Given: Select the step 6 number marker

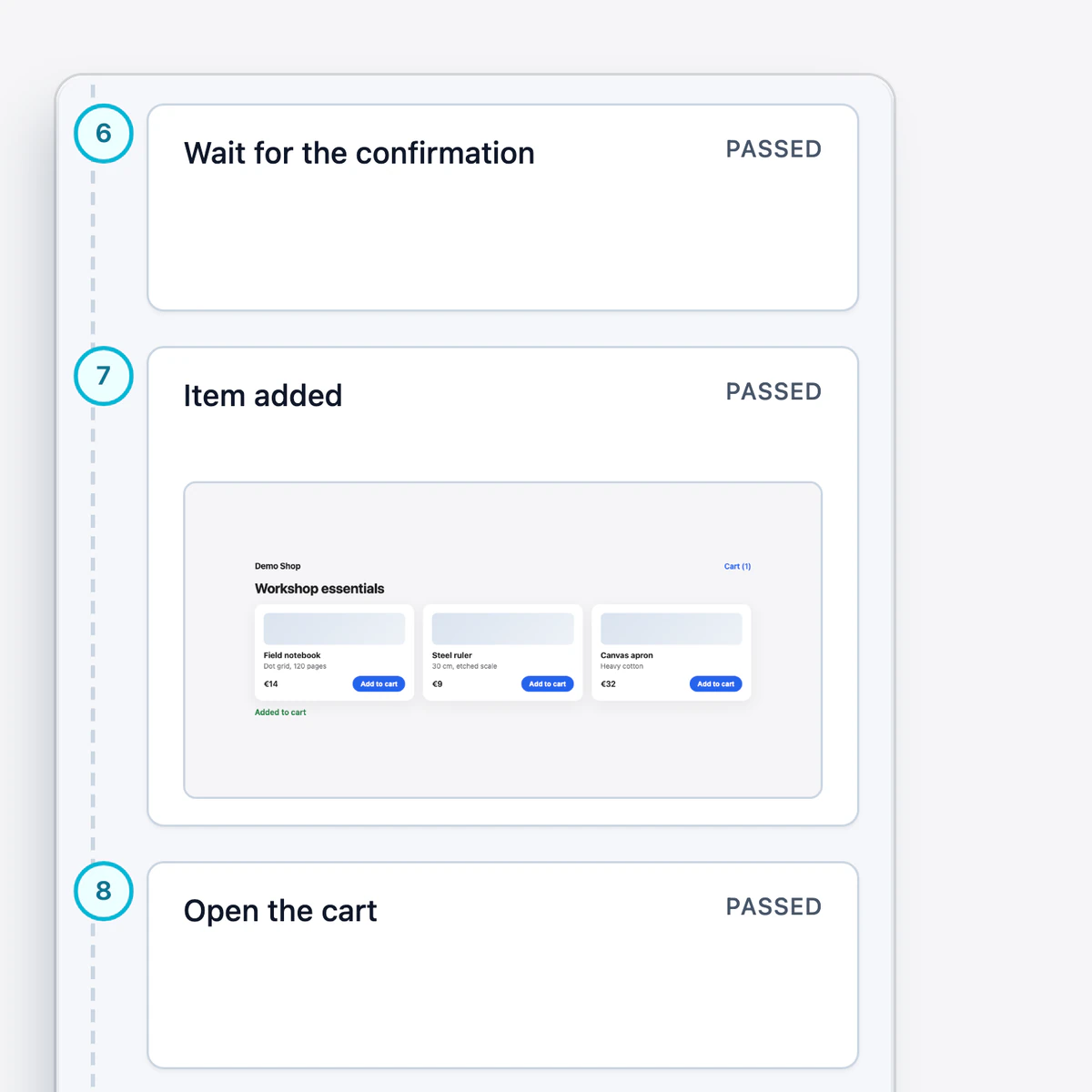Looking at the screenshot, I should 104,134.
